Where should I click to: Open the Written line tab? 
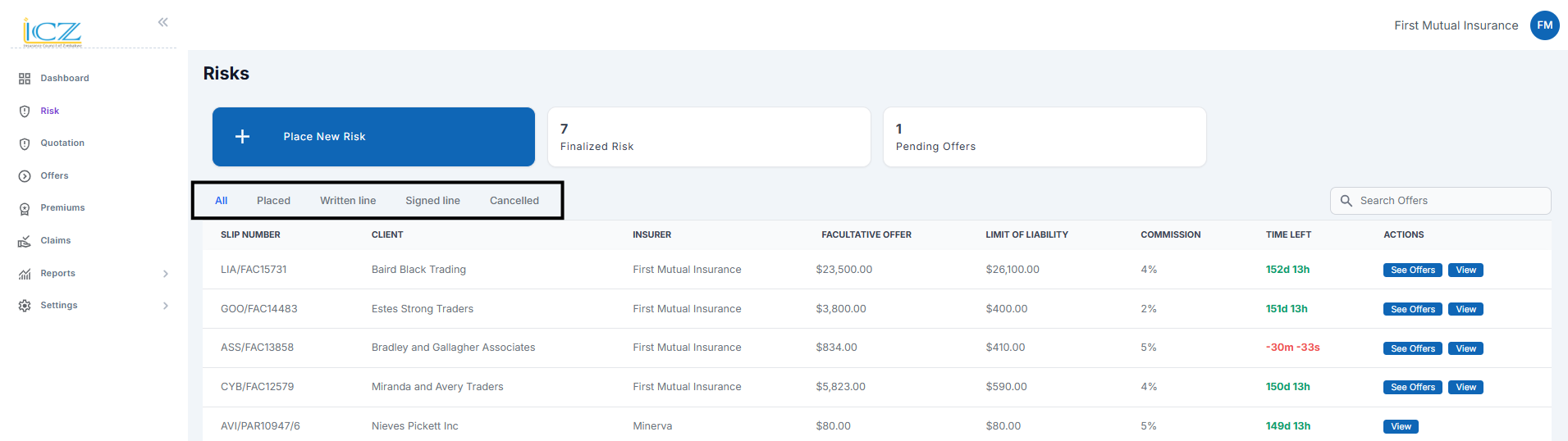pyautogui.click(x=348, y=201)
